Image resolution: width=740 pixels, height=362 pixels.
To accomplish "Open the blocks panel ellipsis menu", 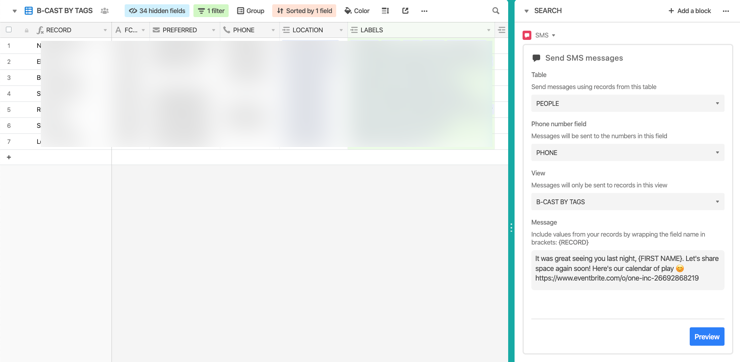I will point(726,10).
